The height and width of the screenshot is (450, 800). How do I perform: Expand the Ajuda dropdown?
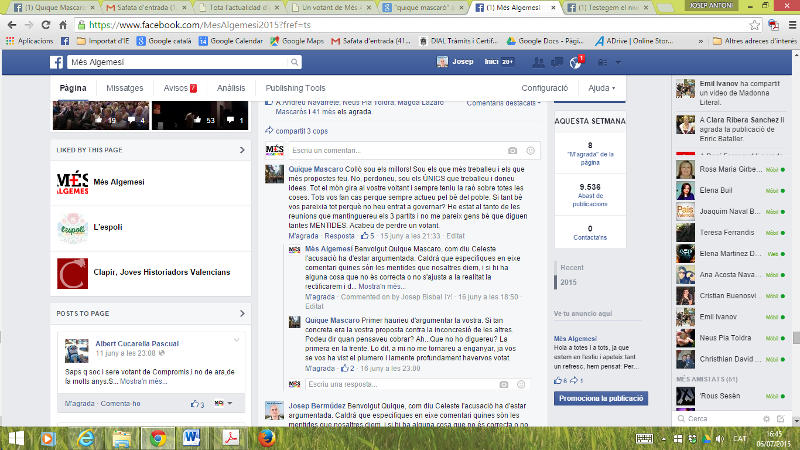click(x=601, y=88)
